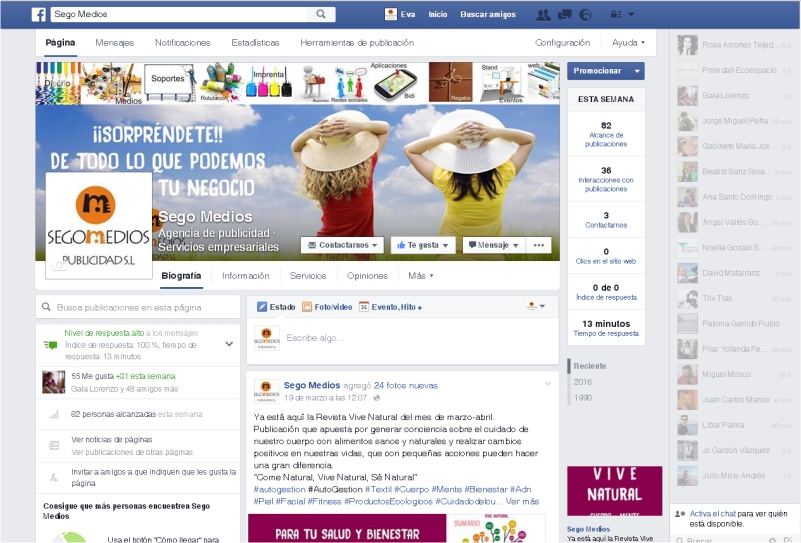This screenshot has width=801, height=543.
Task: Open the Más tab dropdown
Action: [x=421, y=276]
